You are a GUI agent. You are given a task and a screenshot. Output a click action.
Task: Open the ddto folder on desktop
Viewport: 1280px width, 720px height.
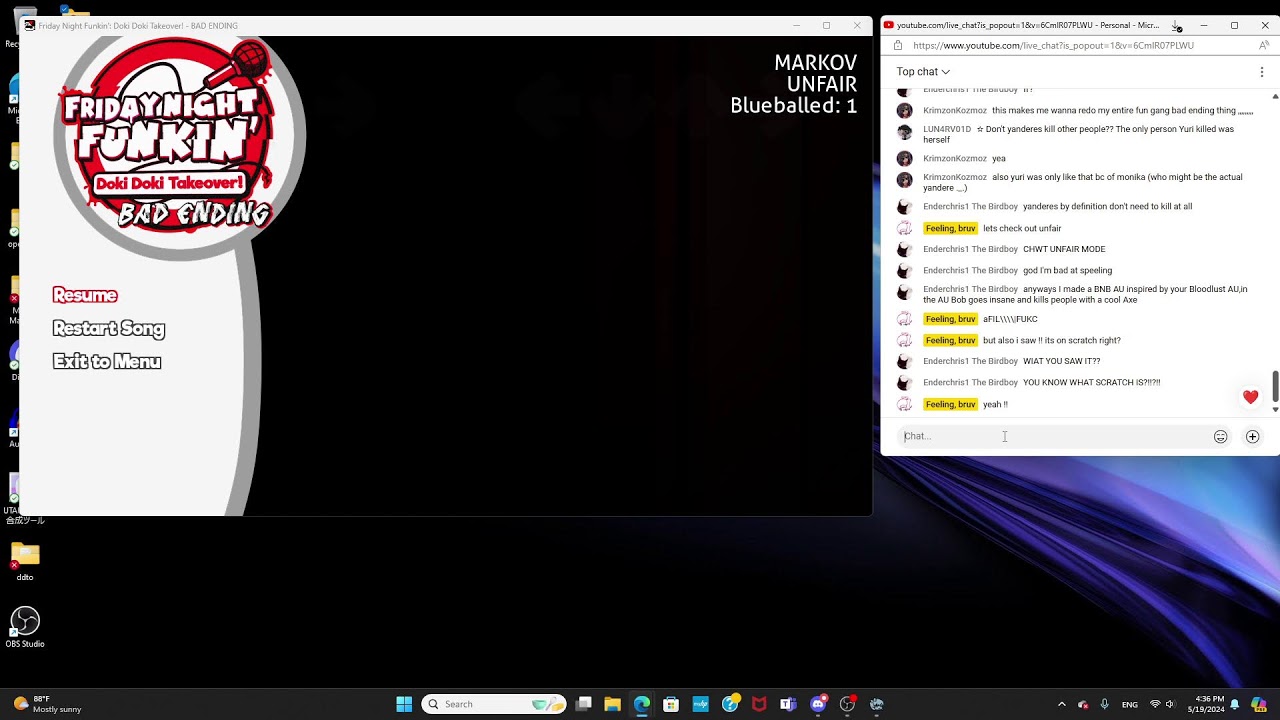pos(25,562)
